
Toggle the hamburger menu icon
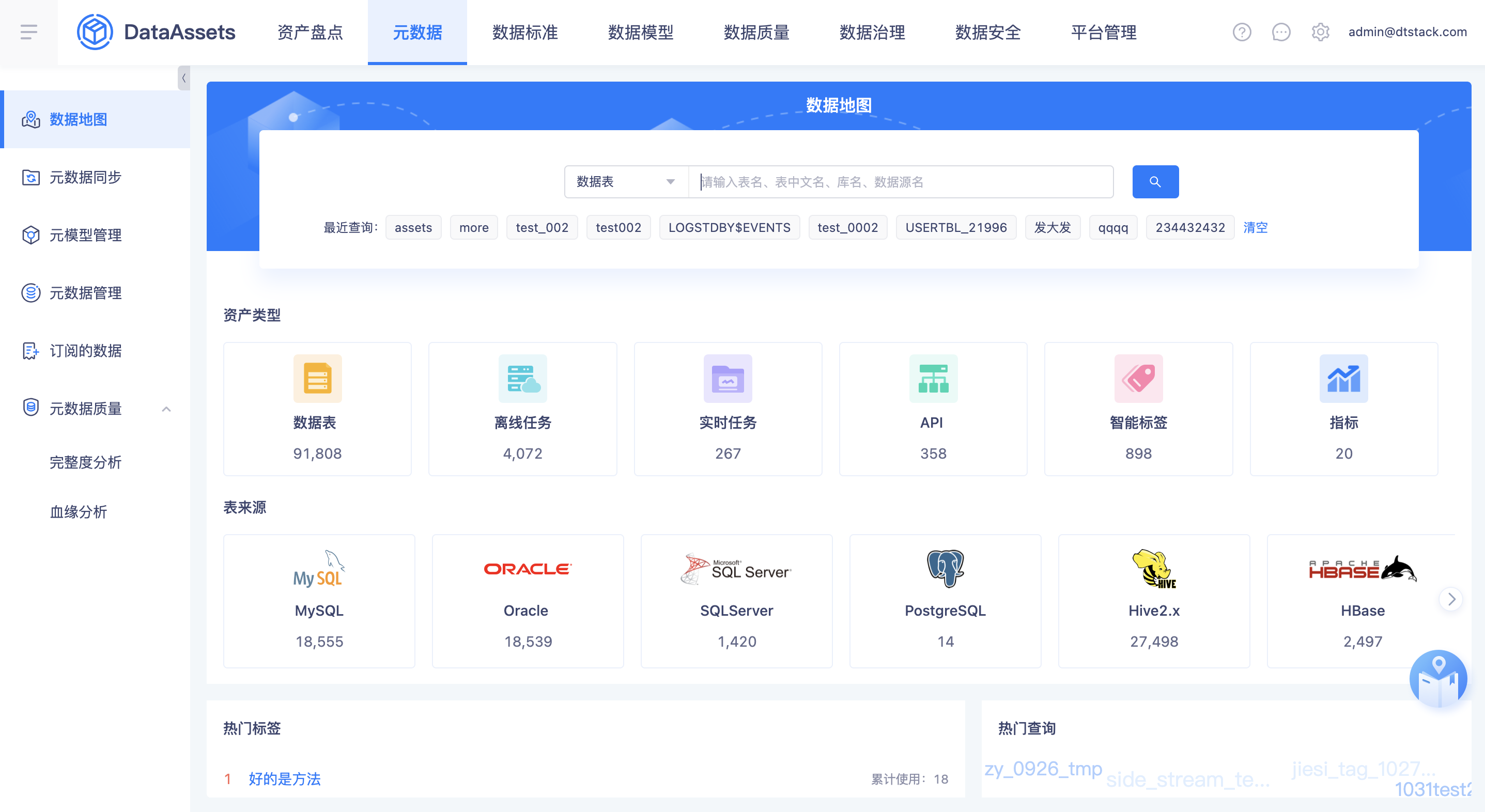28,32
